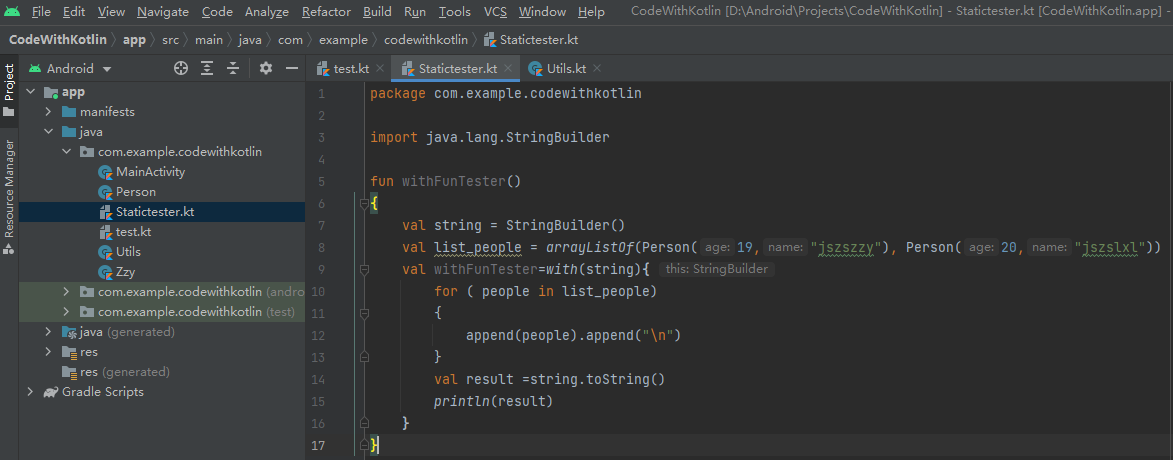Switch to the Utils.kt tab

(565, 69)
